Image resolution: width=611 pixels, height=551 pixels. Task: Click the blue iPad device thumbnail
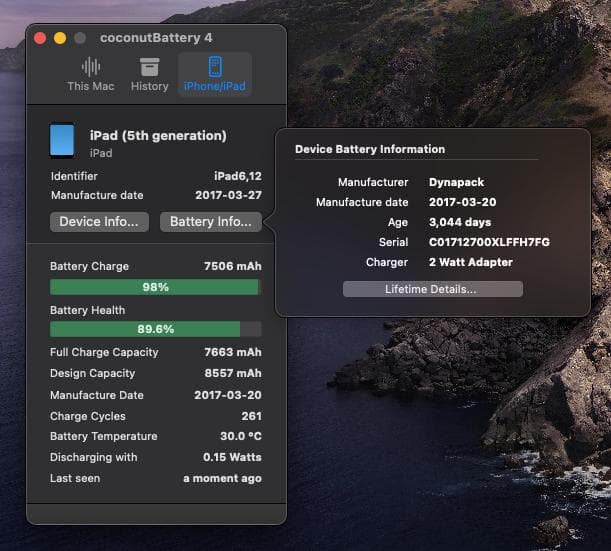(62, 141)
